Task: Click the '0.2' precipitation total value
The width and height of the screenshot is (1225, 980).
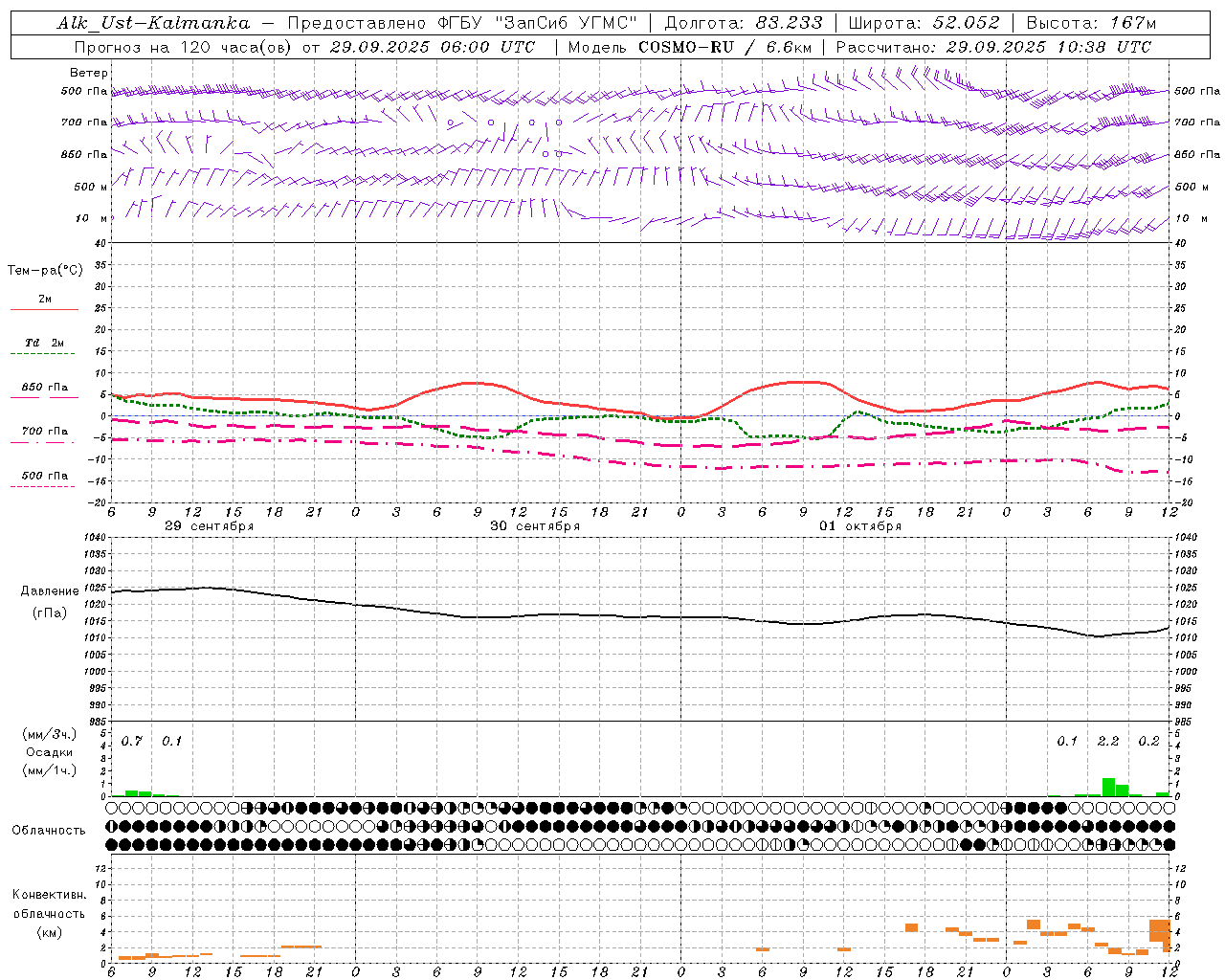Action: 1148,741
